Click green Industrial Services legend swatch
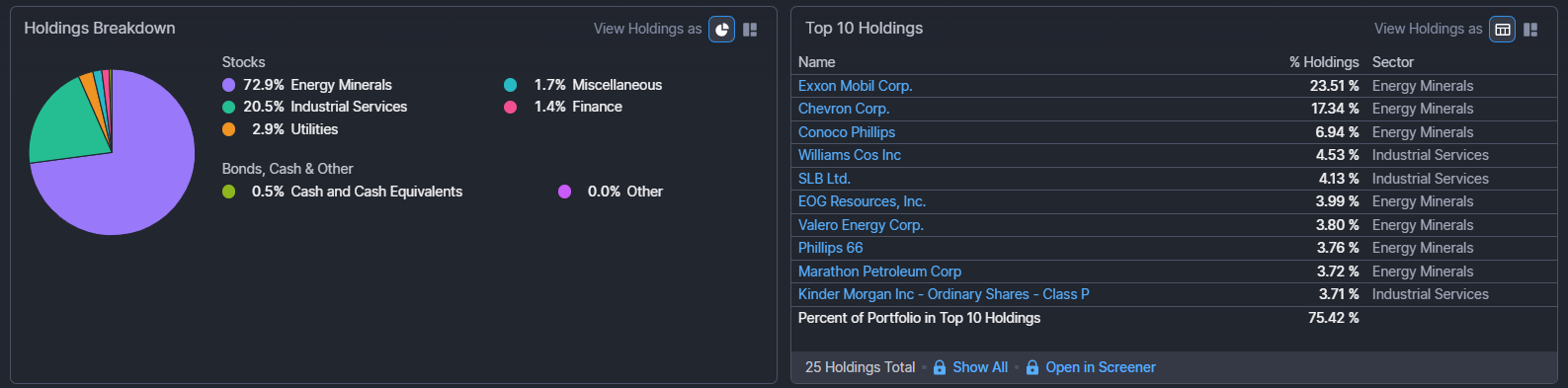Screen dimensions: 1568x388 [x=229, y=107]
